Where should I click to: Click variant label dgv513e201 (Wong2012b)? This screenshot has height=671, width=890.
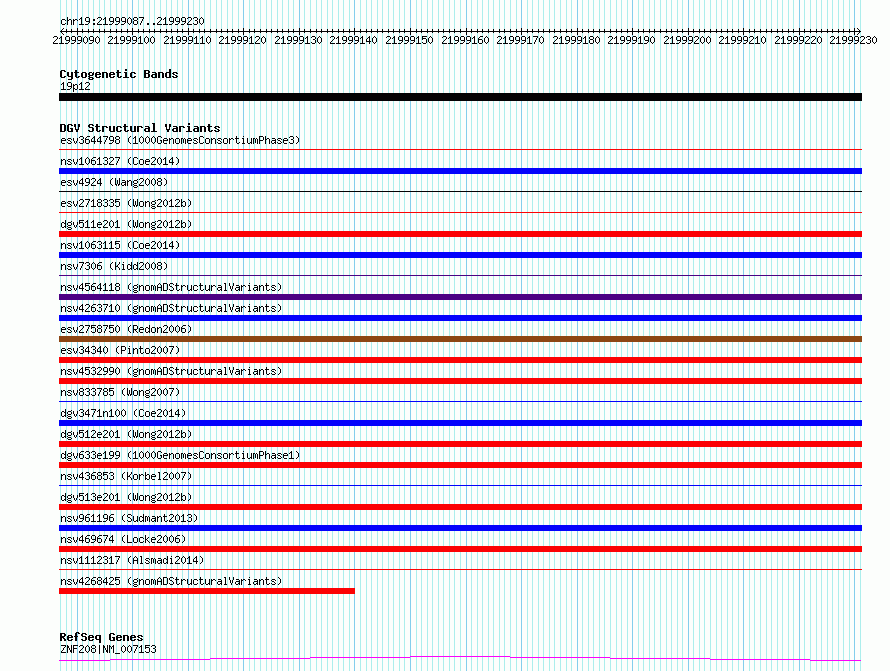pyautogui.click(x=126, y=497)
